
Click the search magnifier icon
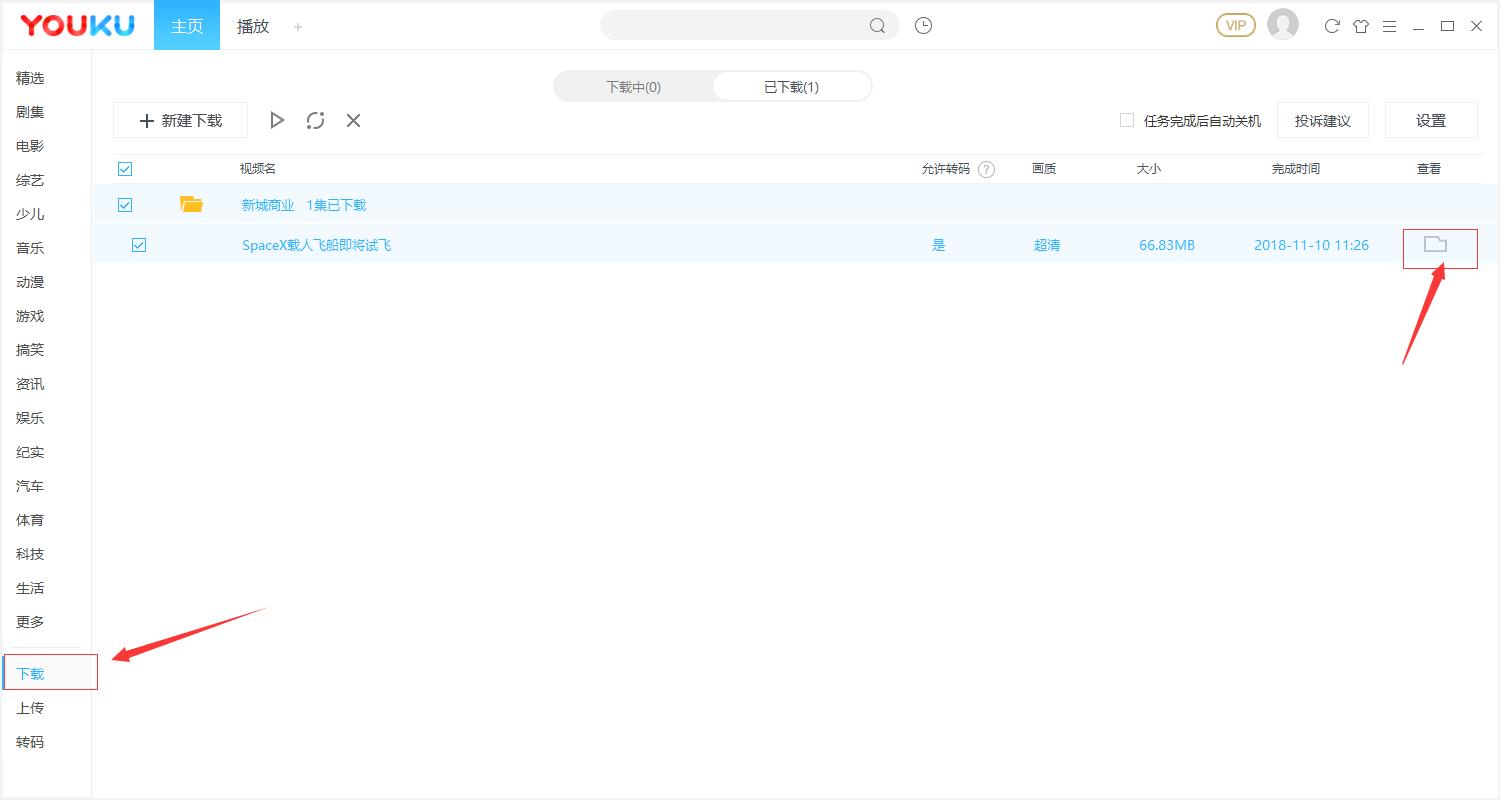click(x=877, y=26)
